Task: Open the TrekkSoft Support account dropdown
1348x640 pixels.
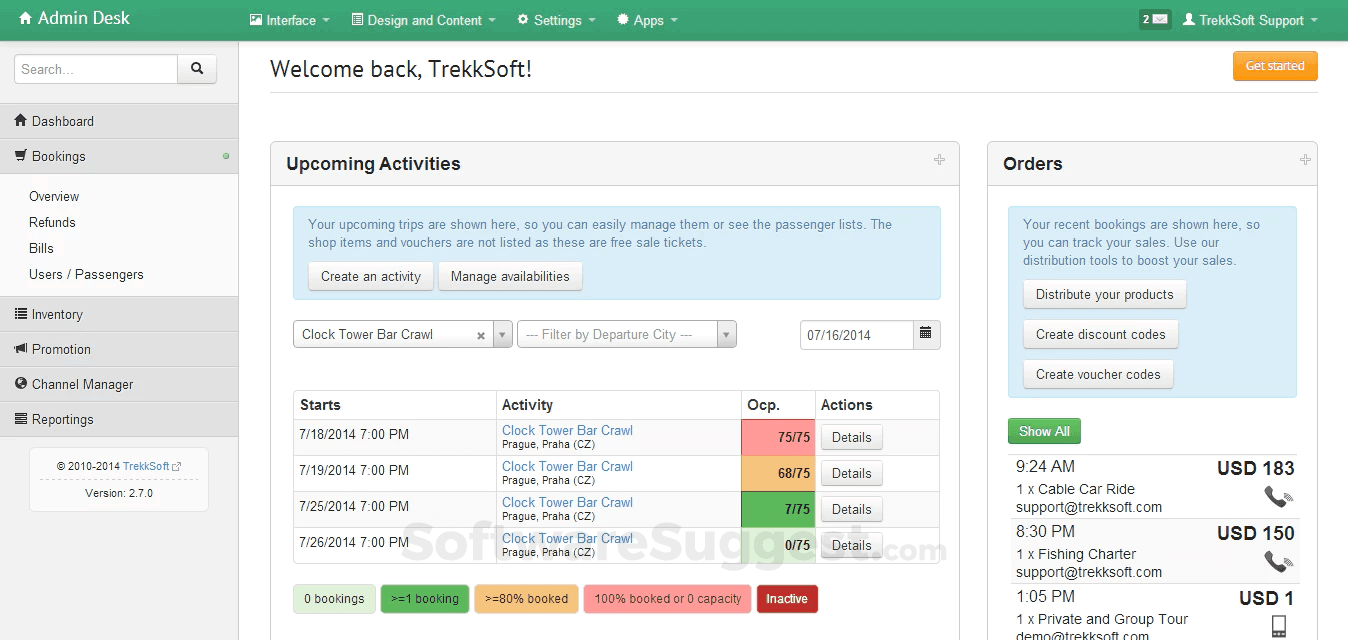Action: (1249, 18)
